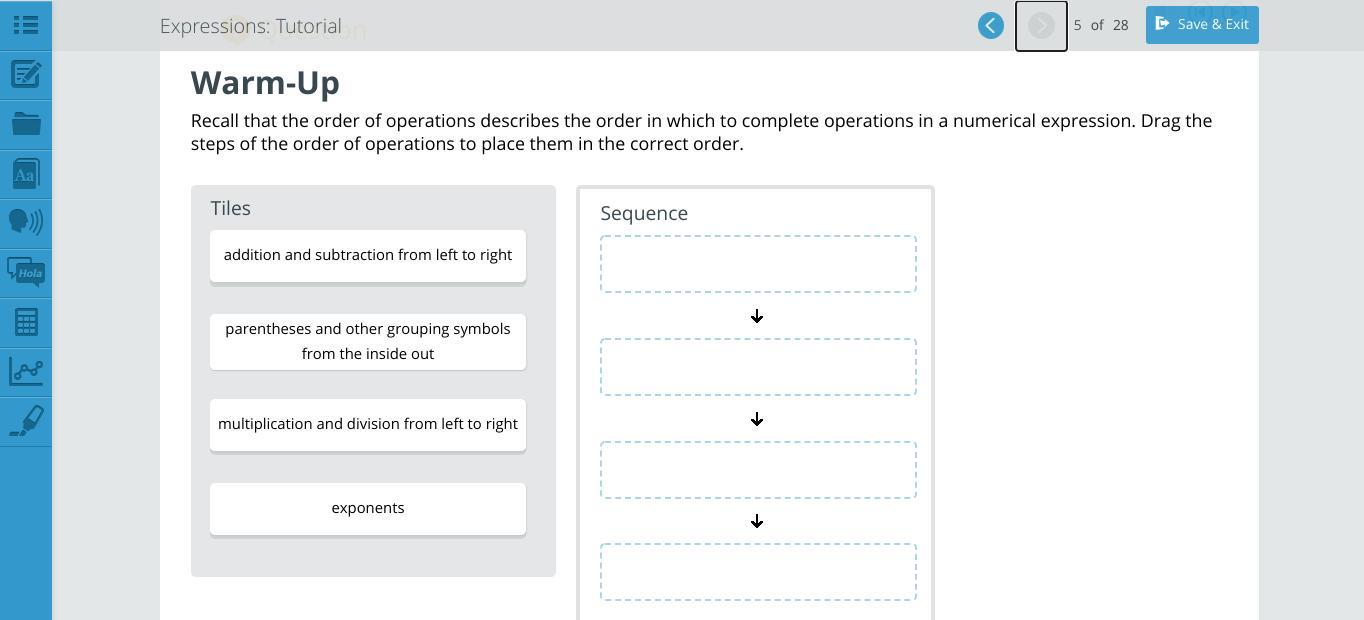The width and height of the screenshot is (1364, 620).
Task: Click the second Sequence drop slot
Action: [x=758, y=367]
